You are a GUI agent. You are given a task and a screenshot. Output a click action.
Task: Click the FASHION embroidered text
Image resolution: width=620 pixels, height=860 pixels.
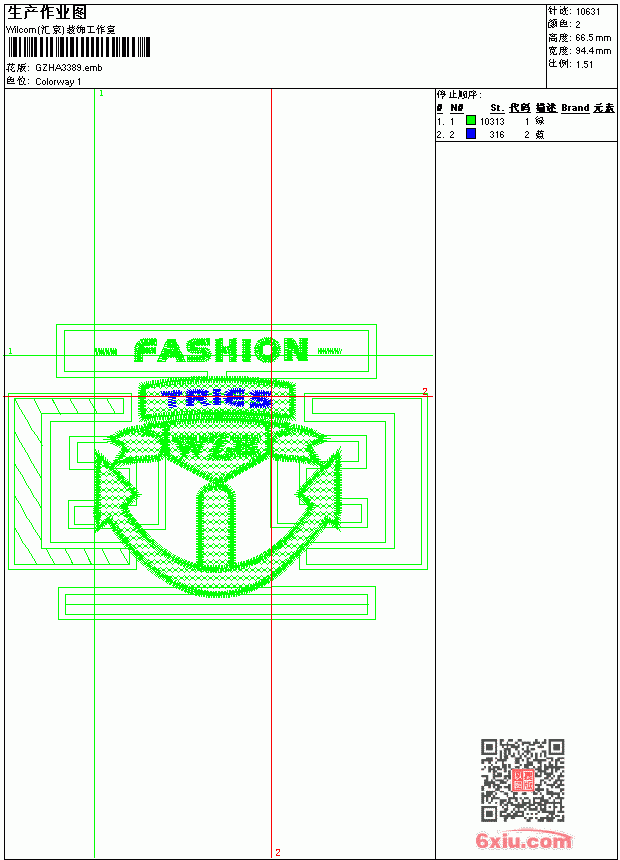221,350
